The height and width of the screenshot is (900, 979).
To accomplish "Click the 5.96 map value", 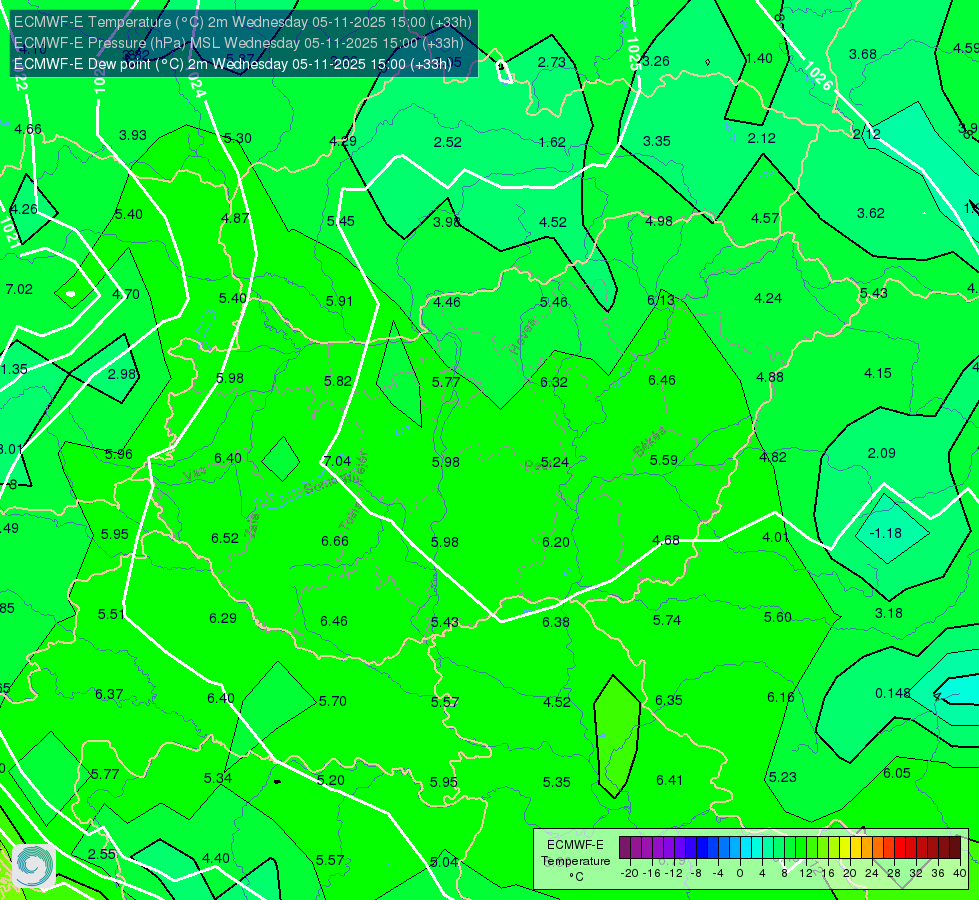I will click(x=119, y=454).
